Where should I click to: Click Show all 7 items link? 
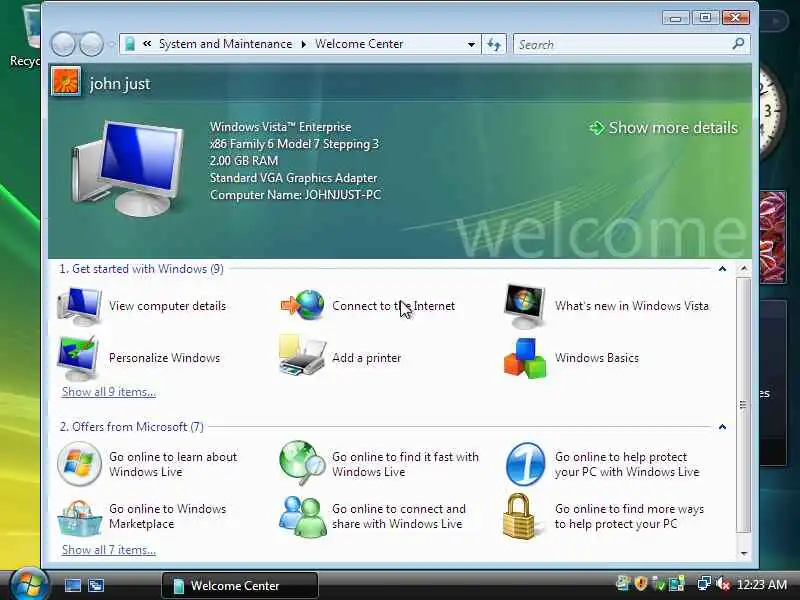pyautogui.click(x=109, y=550)
